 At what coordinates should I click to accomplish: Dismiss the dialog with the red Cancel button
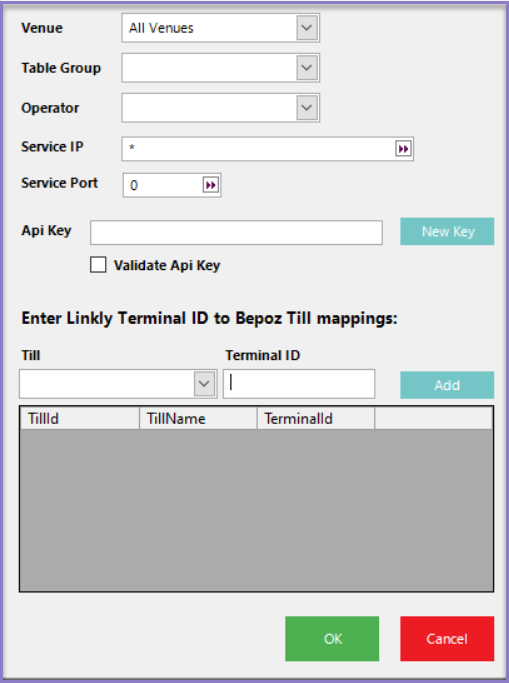tap(447, 639)
